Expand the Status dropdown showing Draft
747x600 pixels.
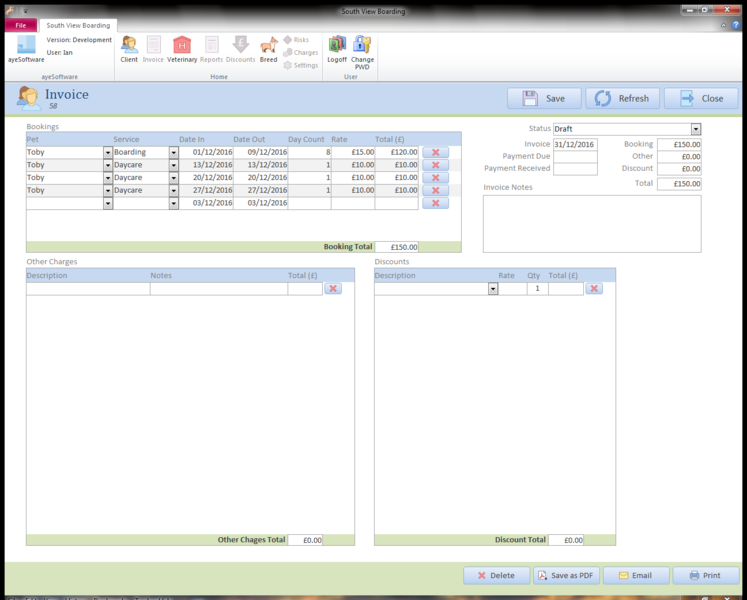[696, 129]
